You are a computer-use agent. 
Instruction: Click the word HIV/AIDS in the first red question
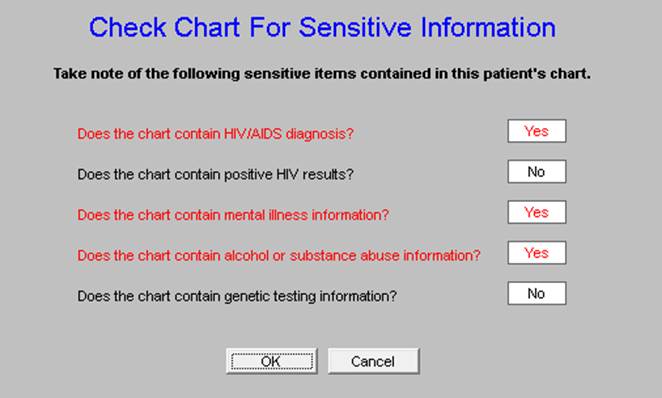pos(253,134)
